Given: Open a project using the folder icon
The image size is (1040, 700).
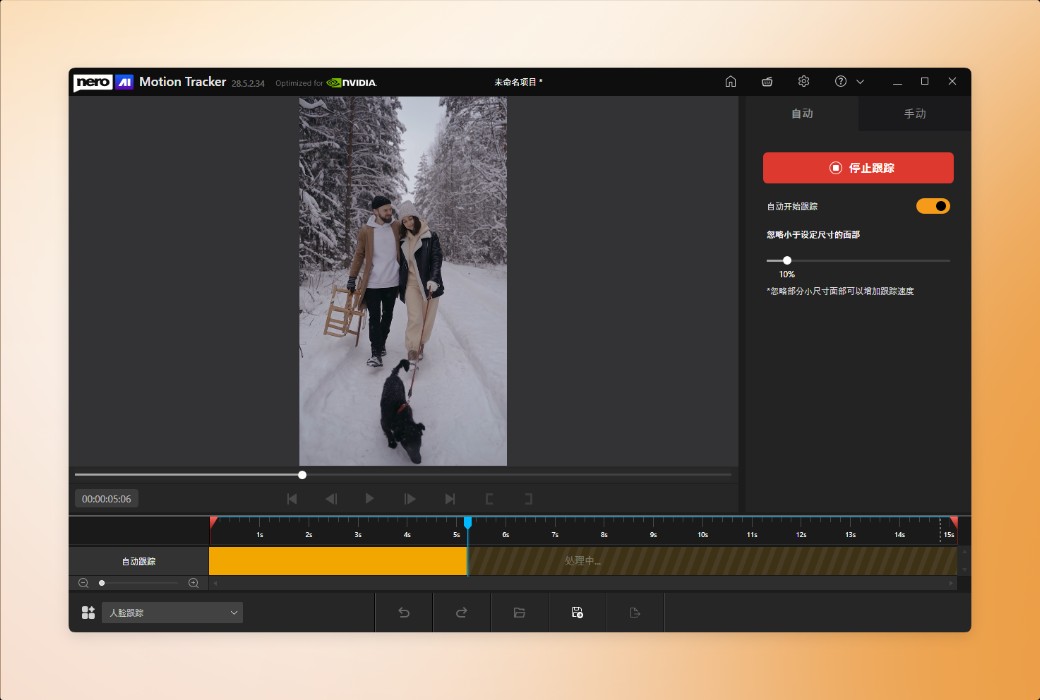Looking at the screenshot, I should click(x=519, y=612).
